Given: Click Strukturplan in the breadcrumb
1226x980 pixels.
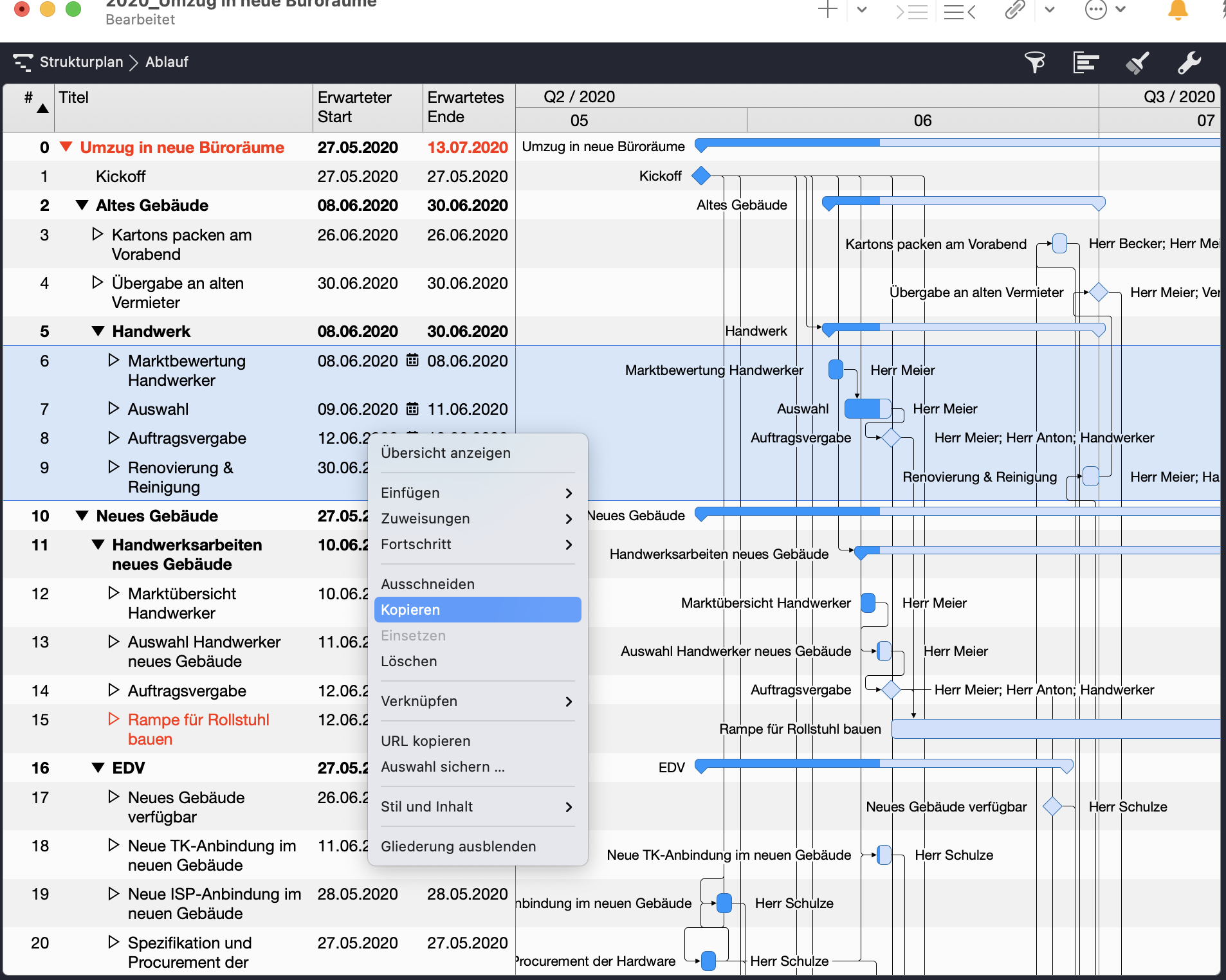Looking at the screenshot, I should tap(81, 62).
